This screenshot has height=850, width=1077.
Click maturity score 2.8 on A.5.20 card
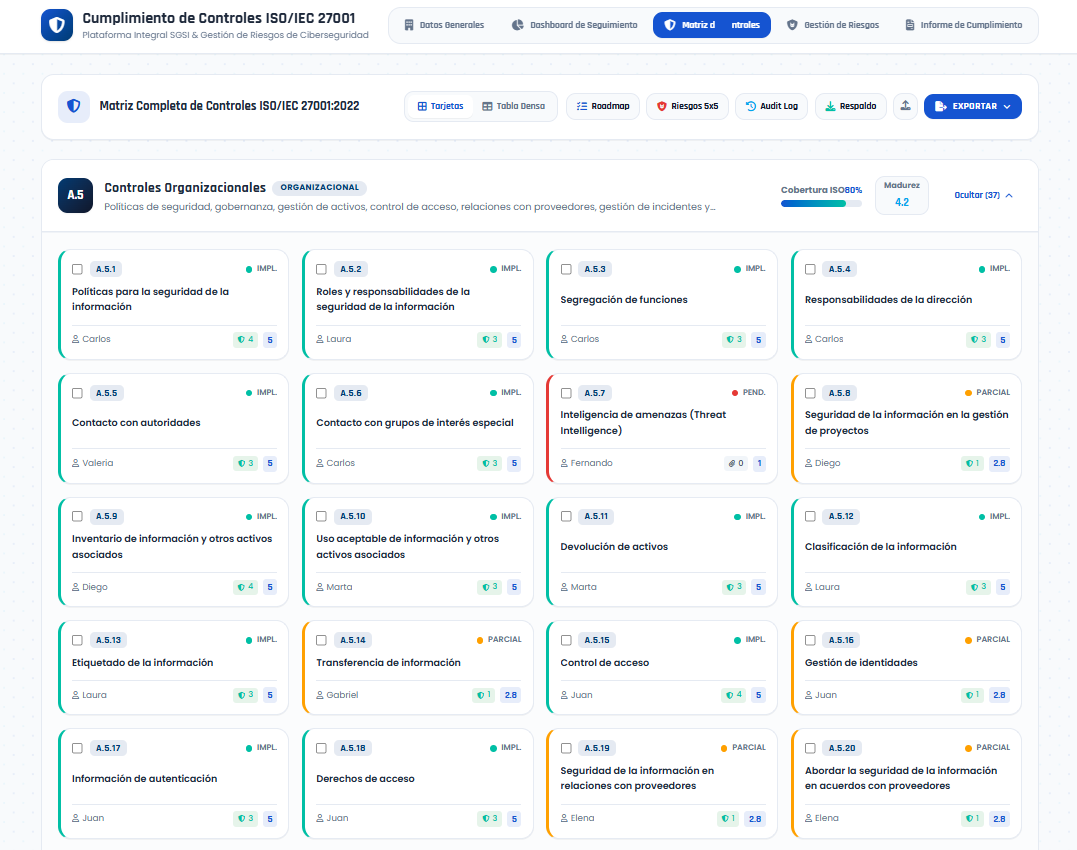[999, 818]
